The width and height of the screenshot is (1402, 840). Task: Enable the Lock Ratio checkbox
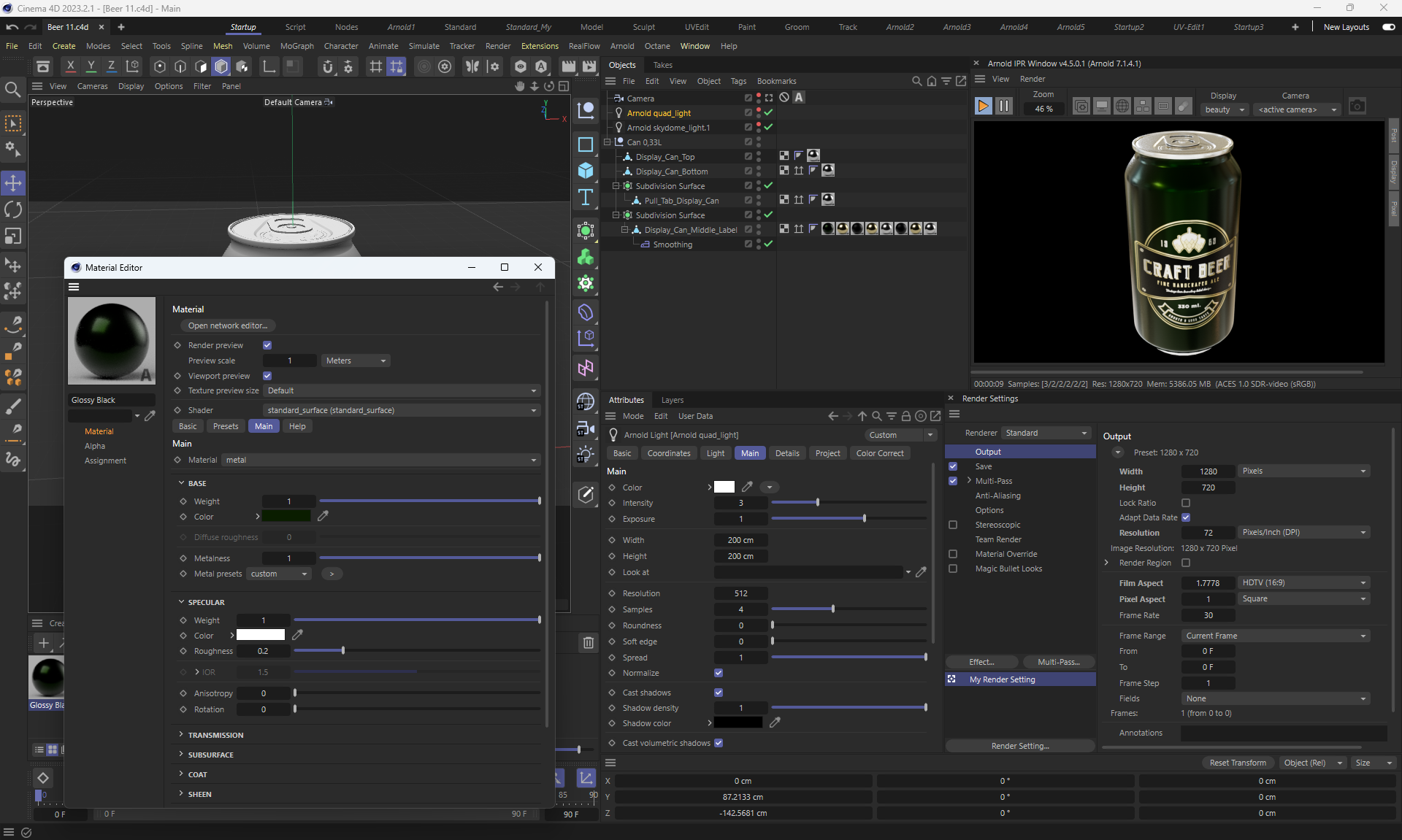[x=1186, y=503]
